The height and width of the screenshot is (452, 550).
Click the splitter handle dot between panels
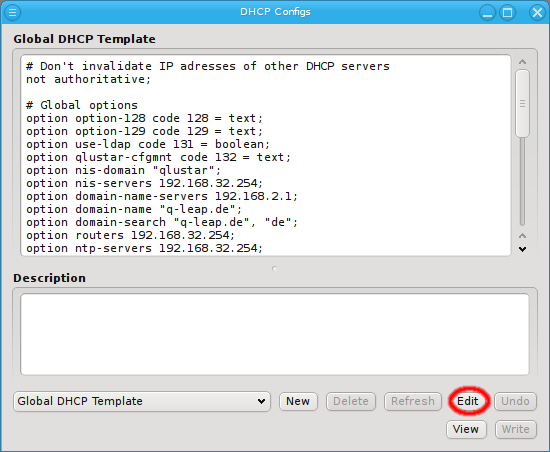tap(275, 269)
